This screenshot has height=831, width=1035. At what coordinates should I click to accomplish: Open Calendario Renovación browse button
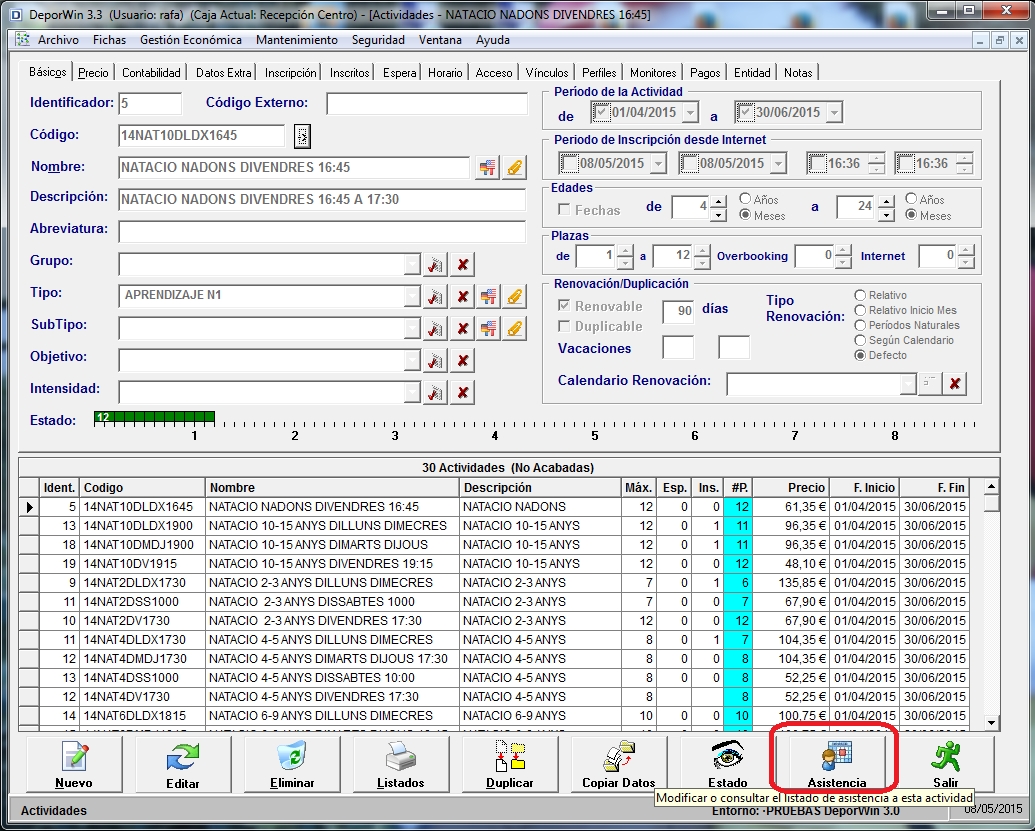coord(929,383)
